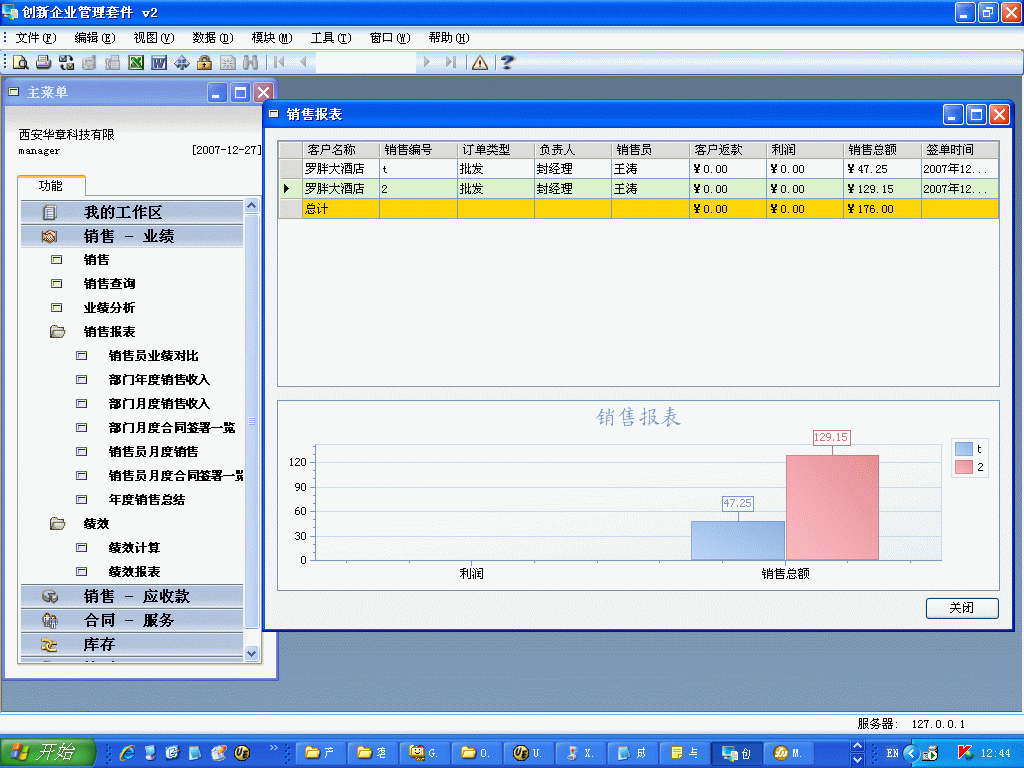This screenshot has height=768, width=1024.
Task: Open 销售查询 in the tree
Action: pyautogui.click(x=109, y=284)
